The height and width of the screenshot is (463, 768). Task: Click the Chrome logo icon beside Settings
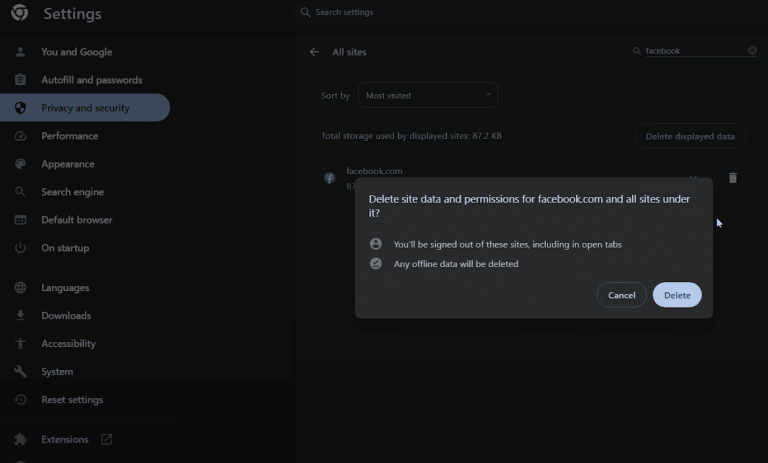pyautogui.click(x=20, y=13)
